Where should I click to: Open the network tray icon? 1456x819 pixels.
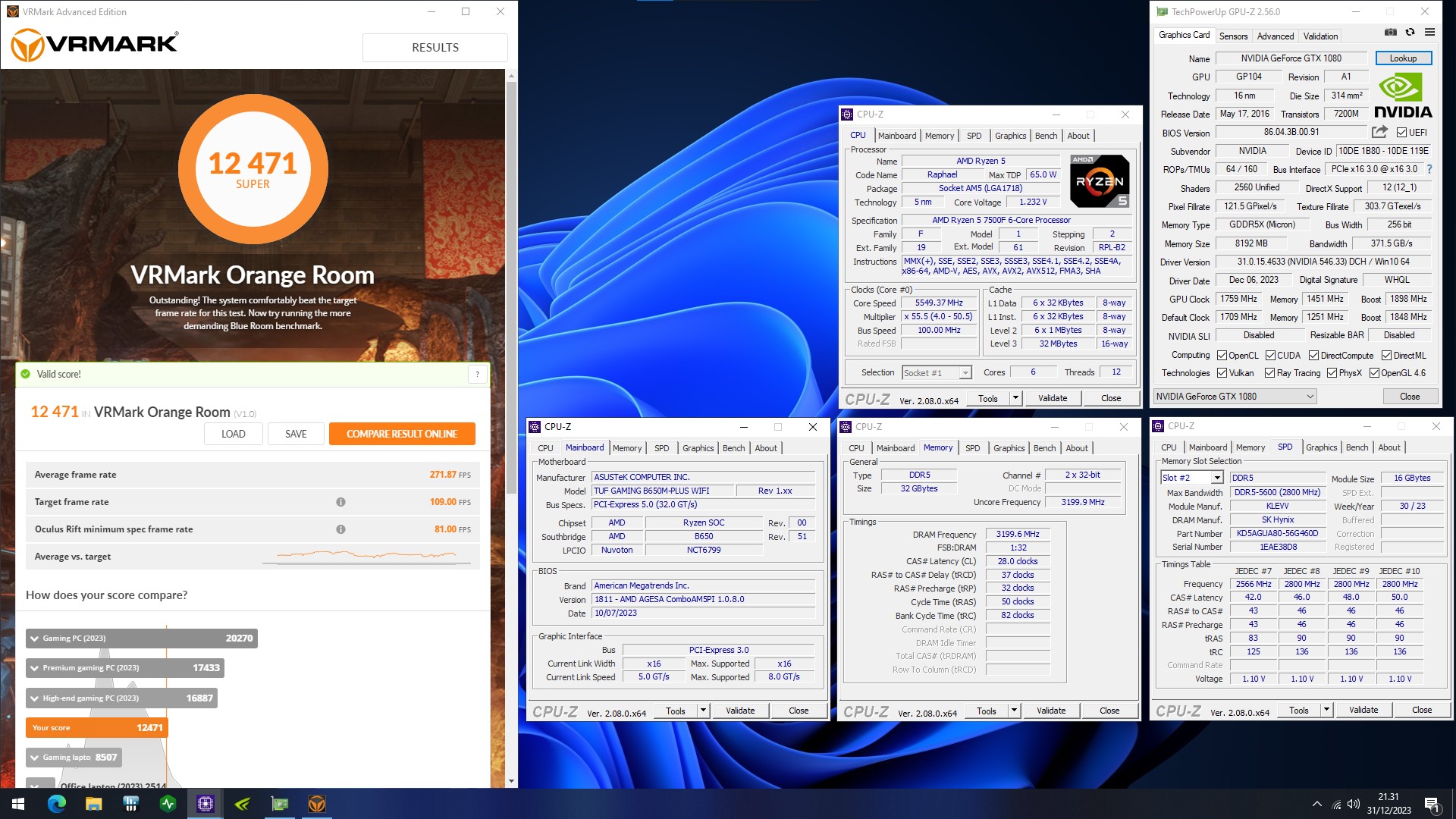click(x=1336, y=804)
